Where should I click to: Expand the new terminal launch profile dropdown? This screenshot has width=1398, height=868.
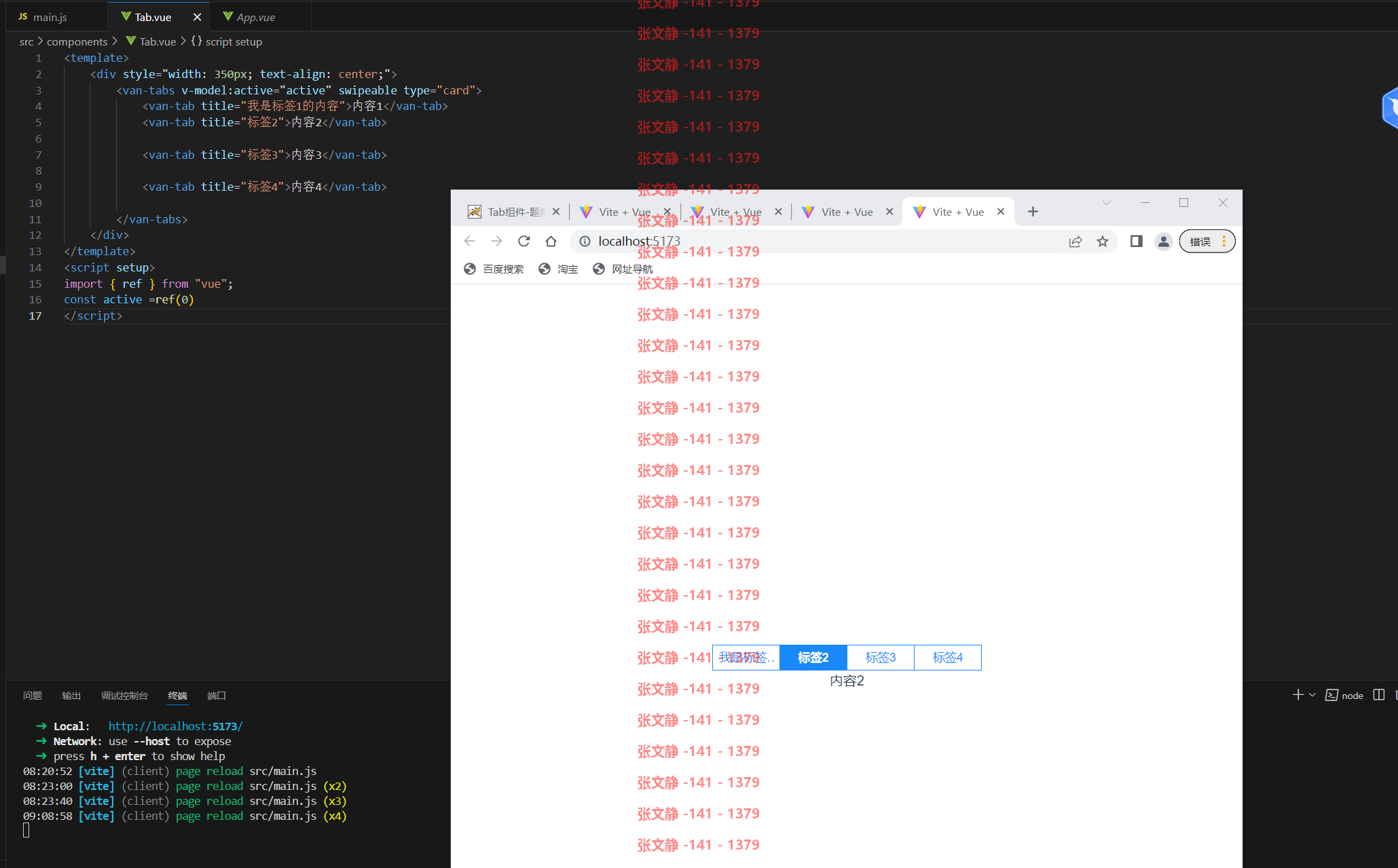[1312, 695]
